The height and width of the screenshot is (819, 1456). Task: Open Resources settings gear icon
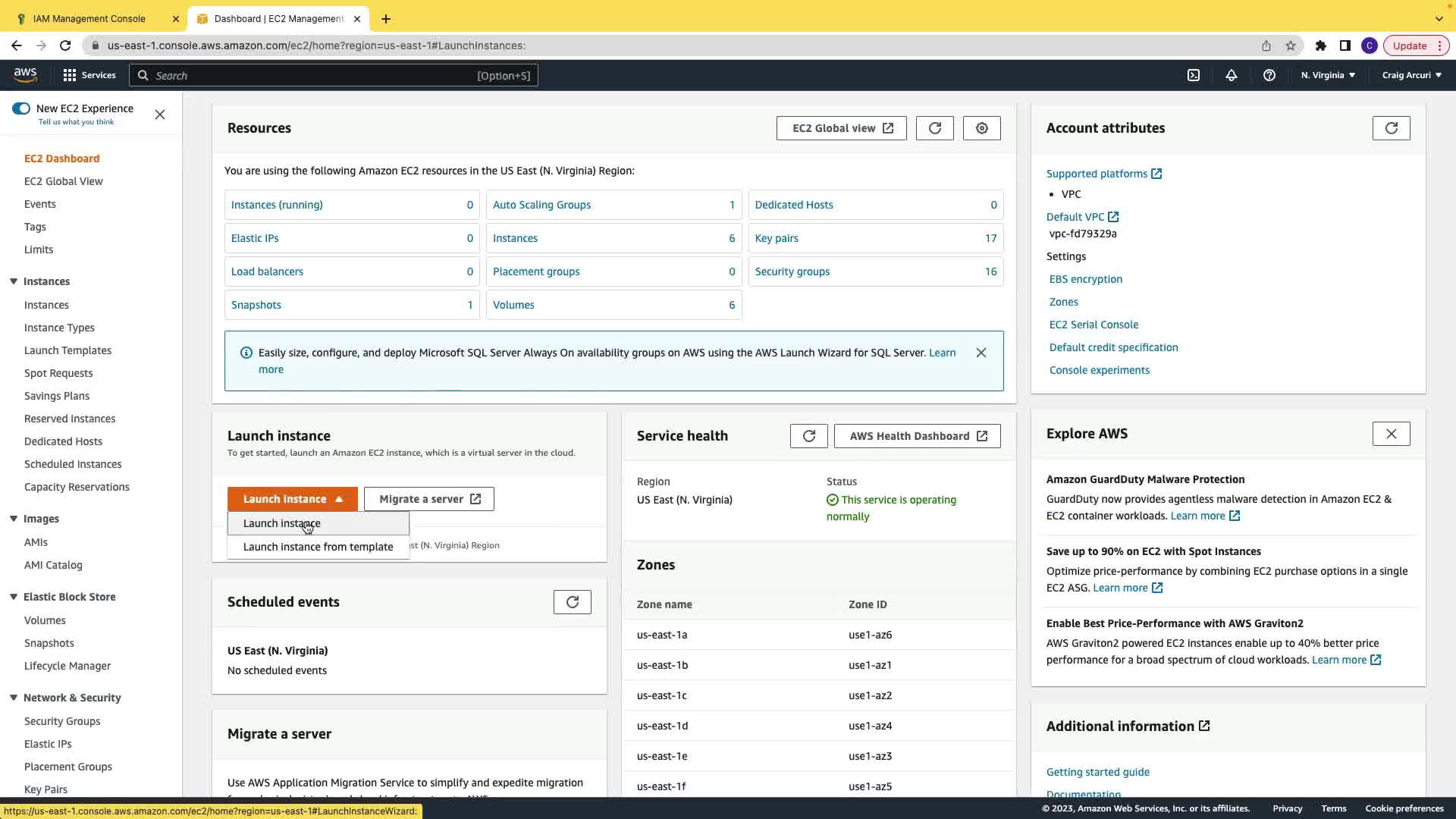[982, 128]
